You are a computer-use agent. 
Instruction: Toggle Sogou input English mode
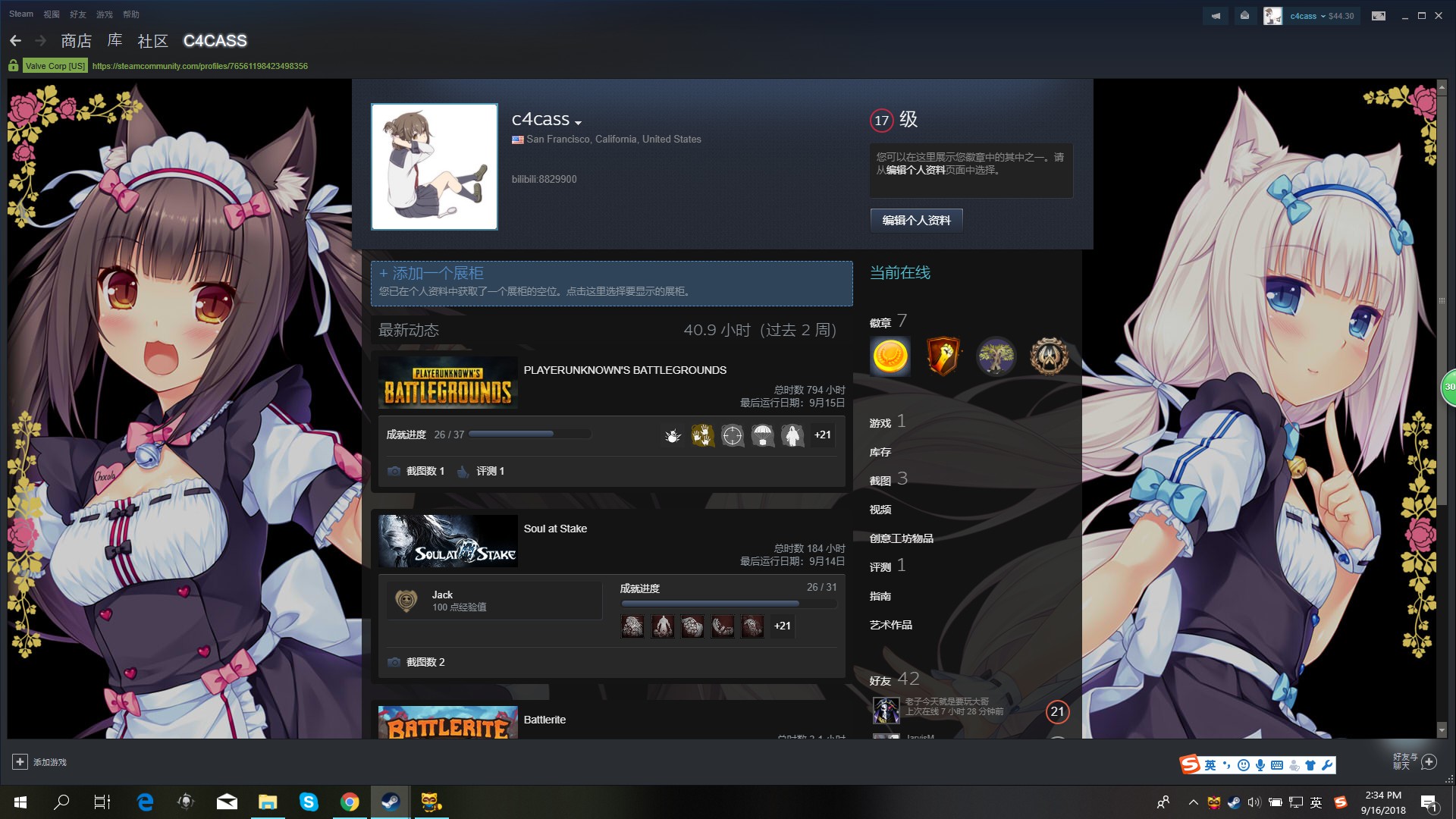coord(1210,764)
